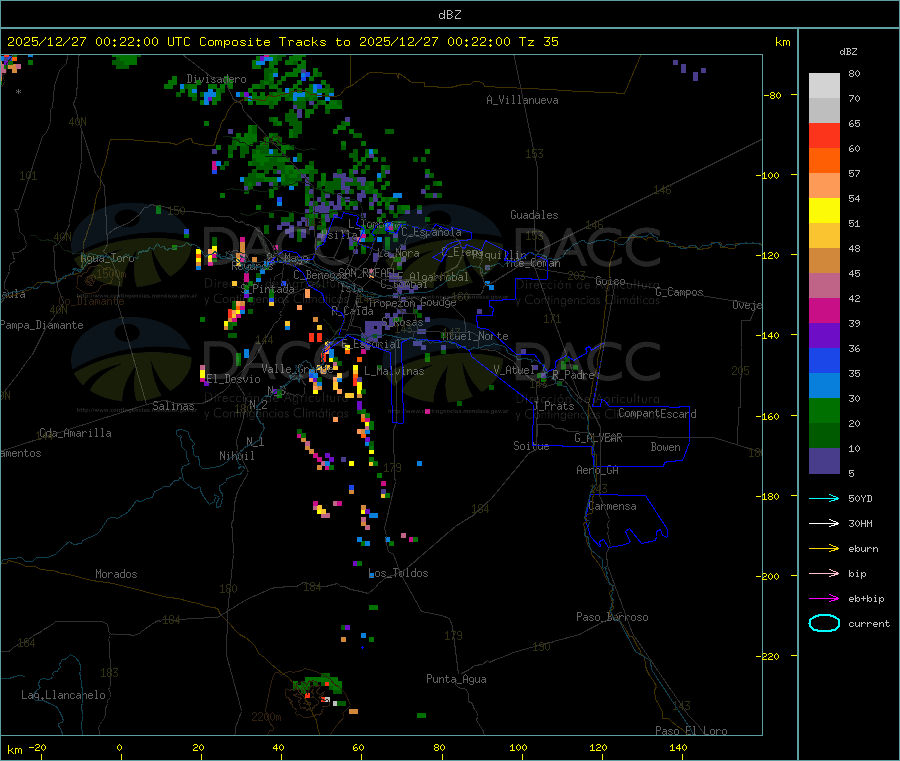Click the Cda_Amarilla map label

75,433
